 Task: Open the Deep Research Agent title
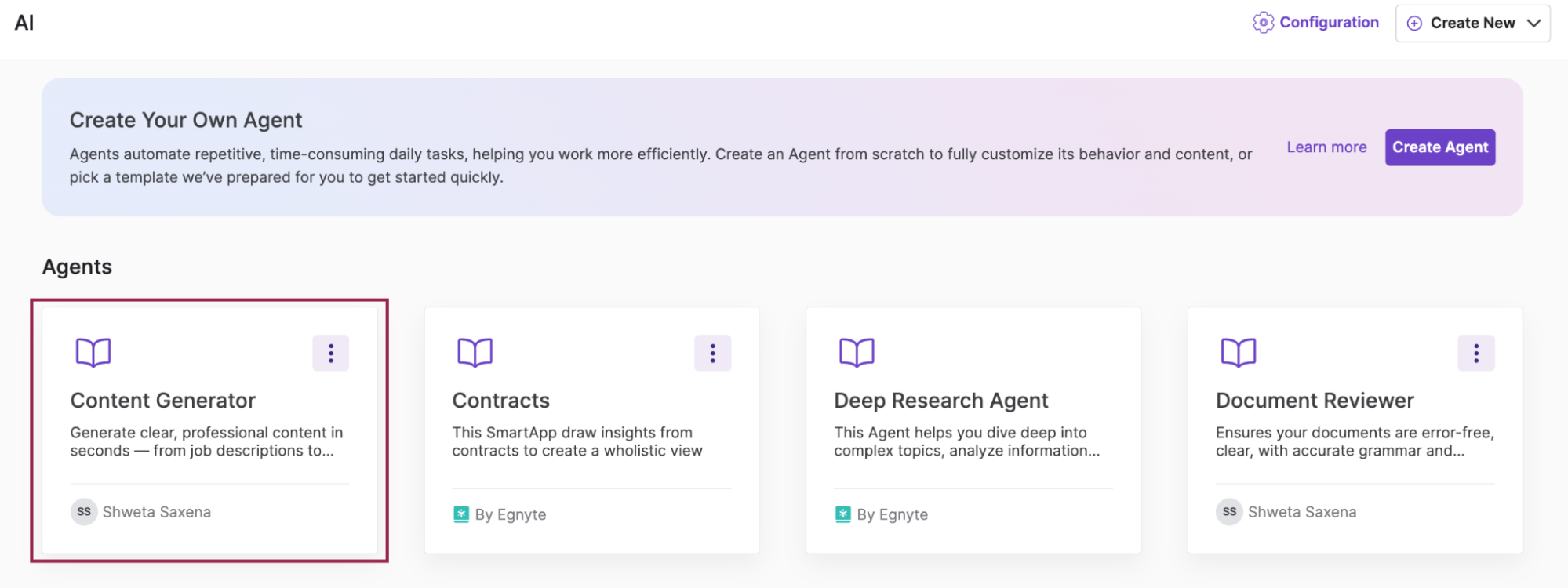pyautogui.click(x=940, y=401)
